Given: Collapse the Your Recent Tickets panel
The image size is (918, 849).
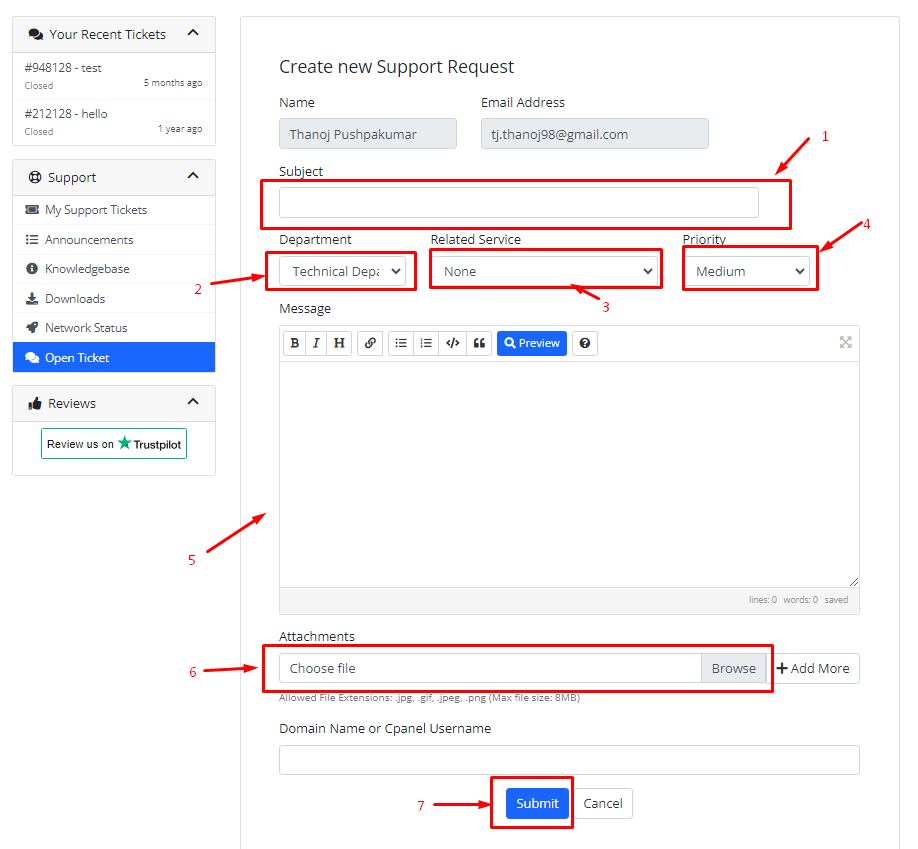Looking at the screenshot, I should tap(192, 34).
